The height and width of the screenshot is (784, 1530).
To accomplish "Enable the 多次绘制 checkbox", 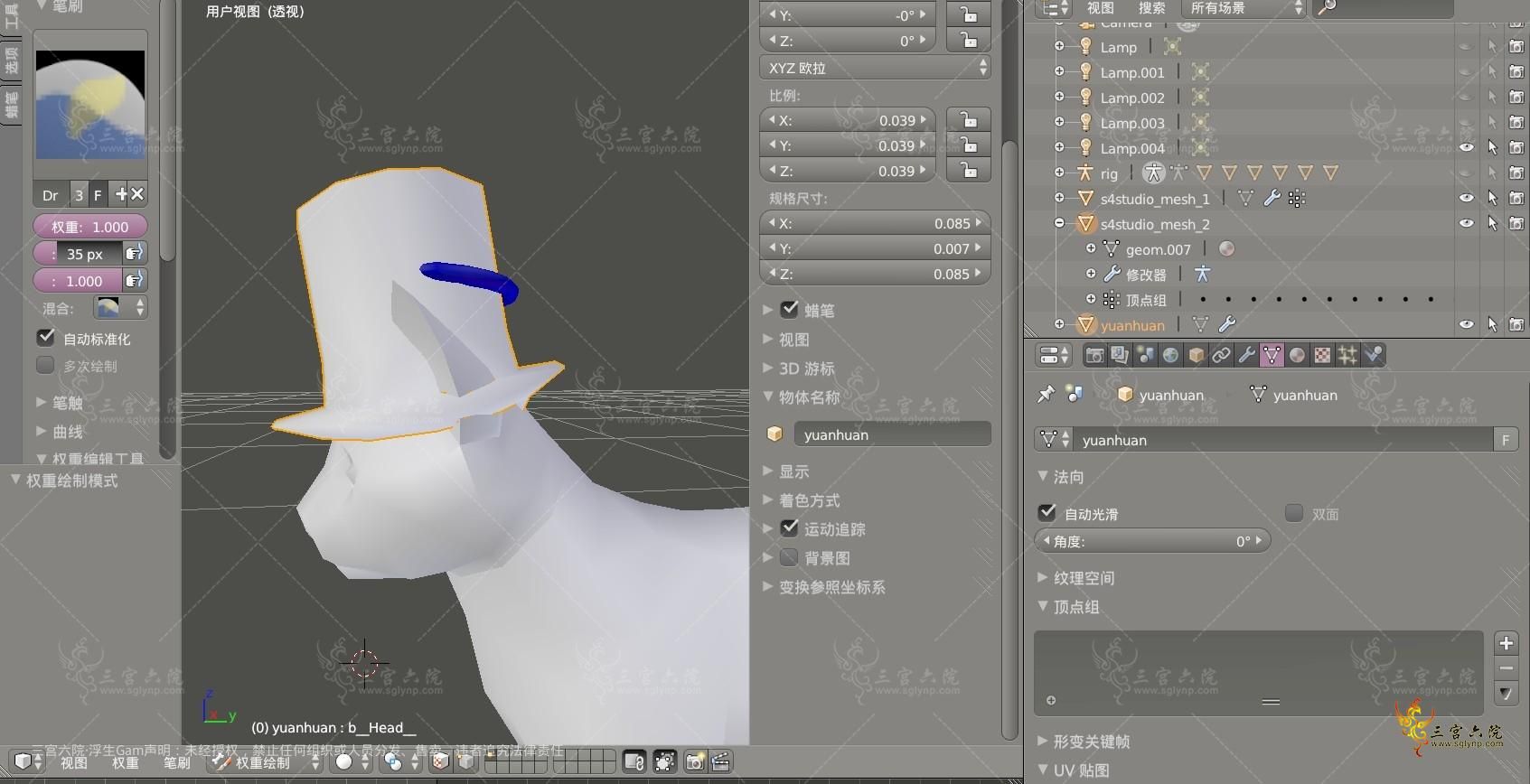I will point(46,365).
